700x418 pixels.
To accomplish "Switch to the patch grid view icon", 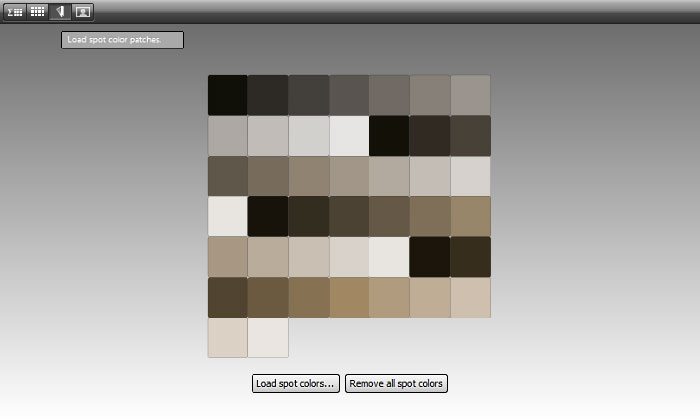I will pos(38,12).
